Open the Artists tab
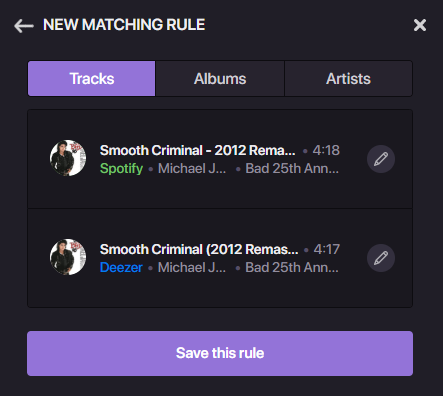The image size is (443, 396). (x=348, y=79)
